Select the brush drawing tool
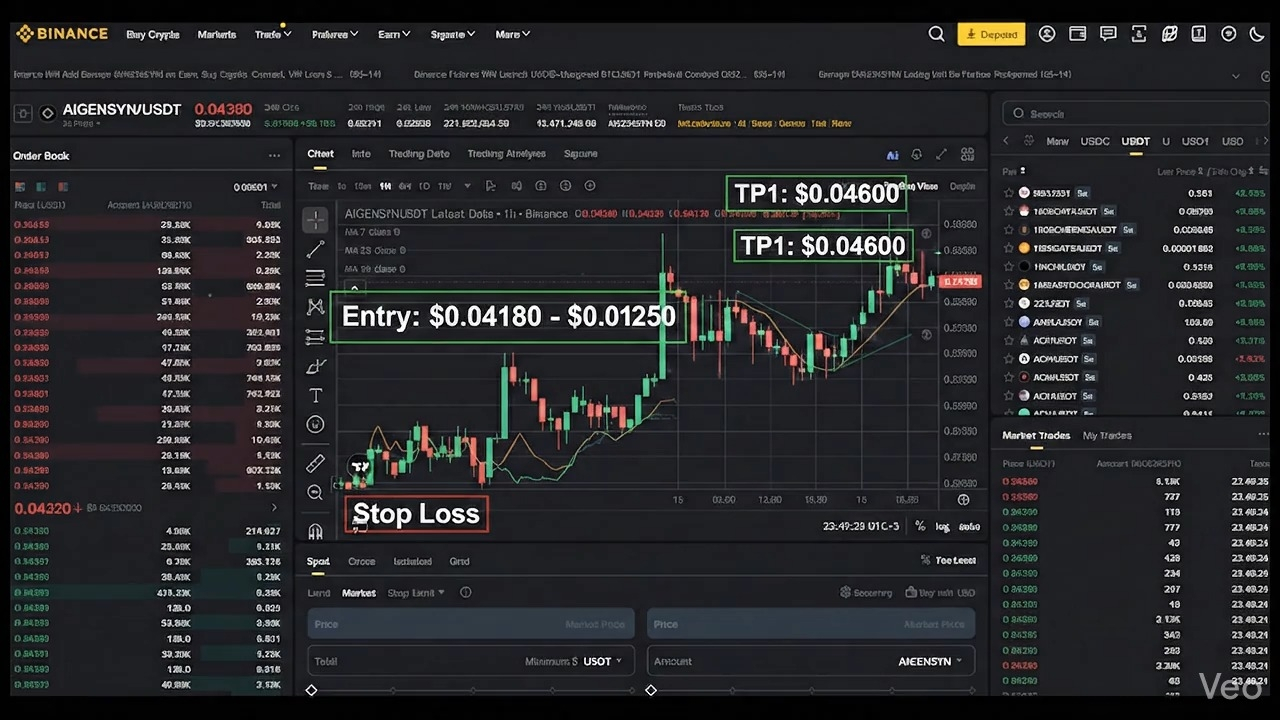 pos(315,366)
